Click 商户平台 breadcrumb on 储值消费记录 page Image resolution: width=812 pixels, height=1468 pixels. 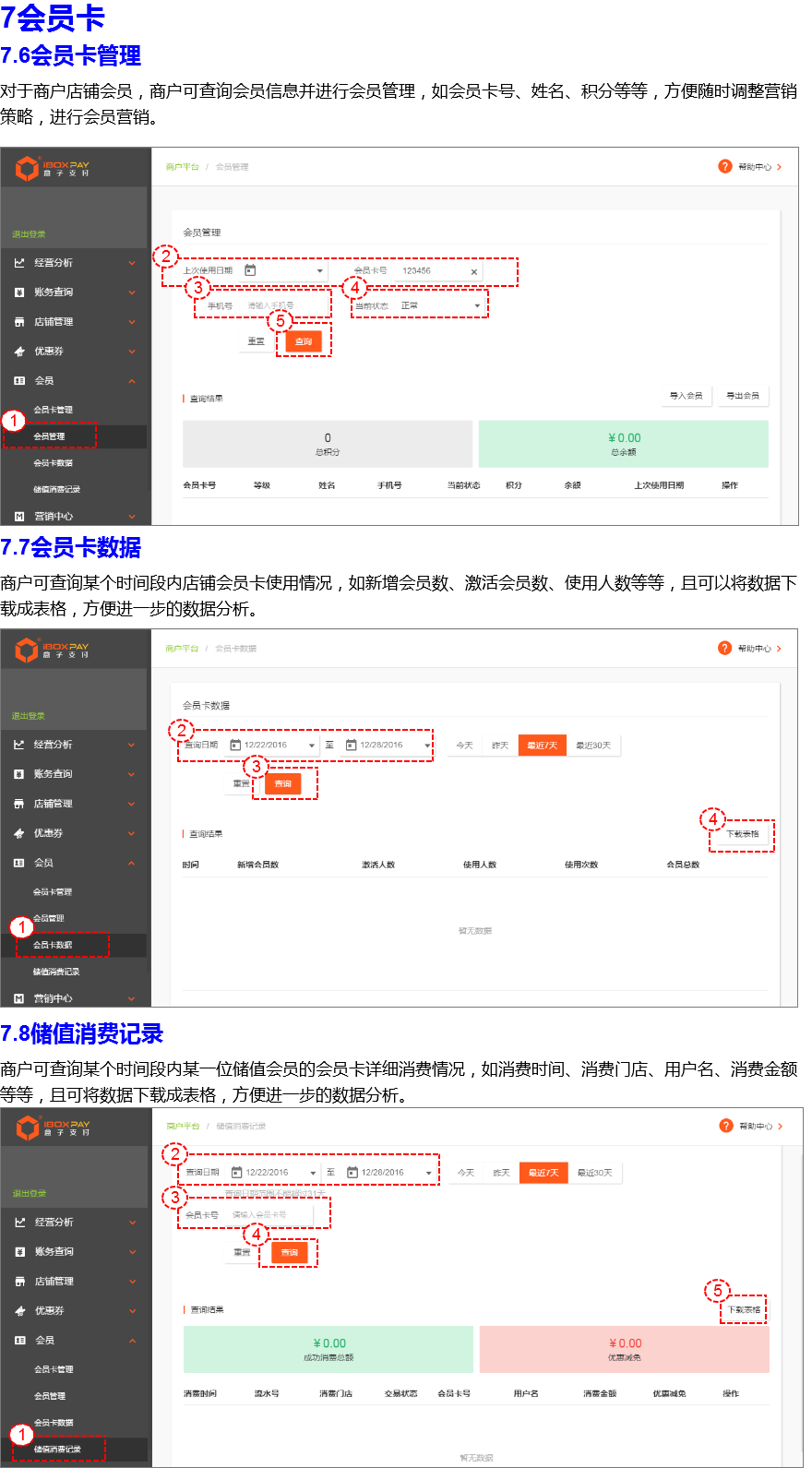click(183, 1127)
